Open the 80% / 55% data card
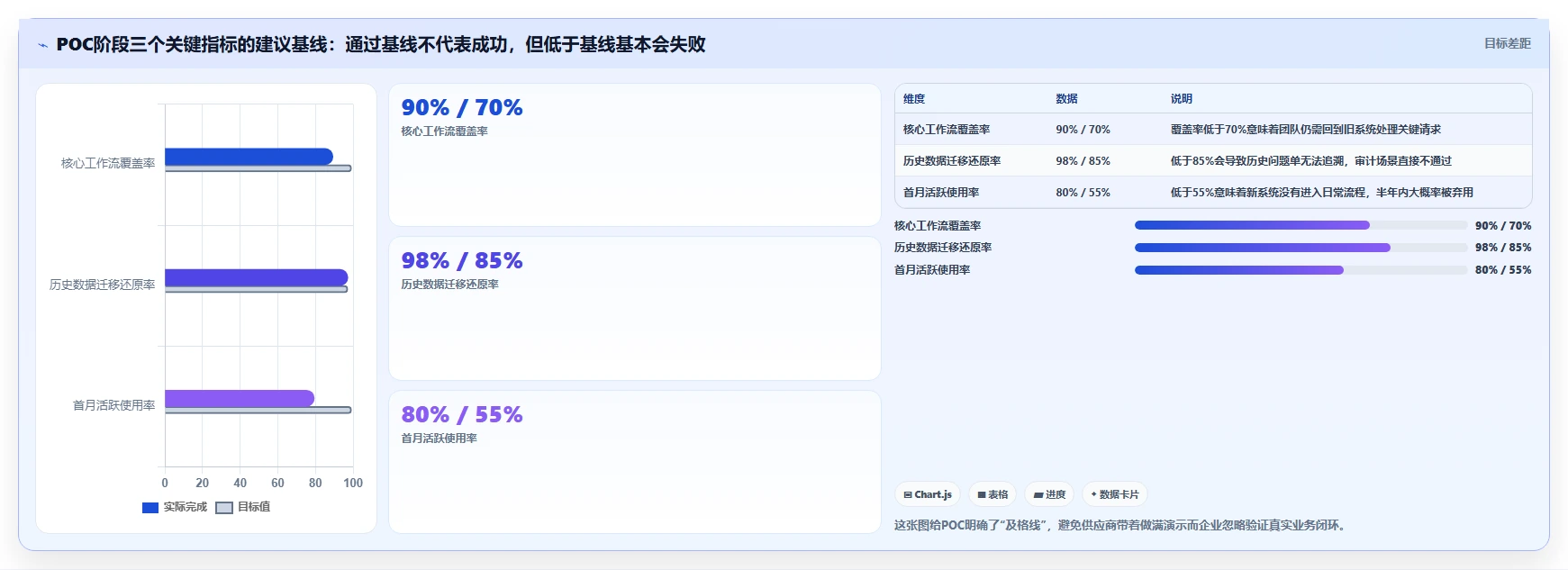This screenshot has width=1568, height=570. pyautogui.click(x=635, y=462)
